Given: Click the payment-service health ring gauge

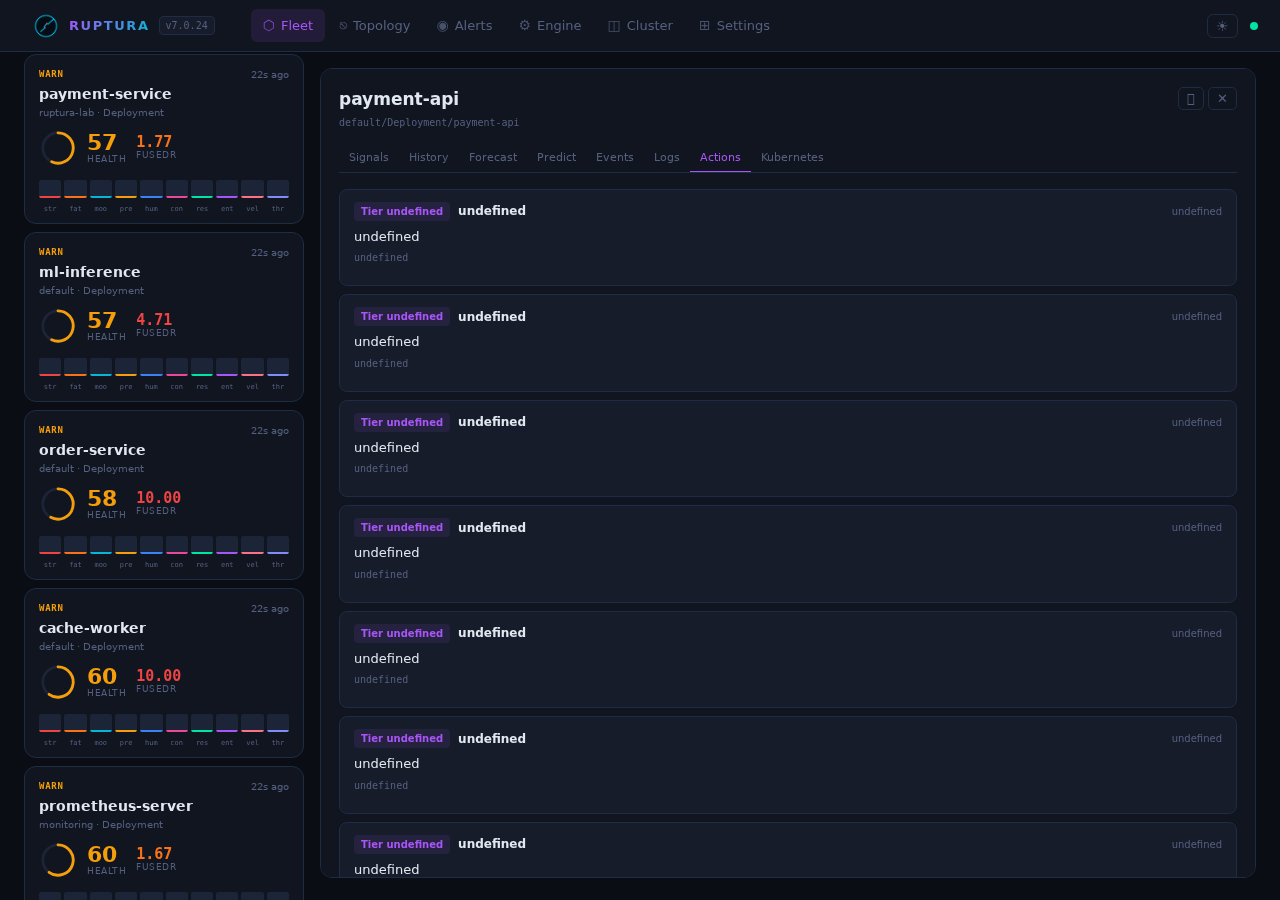Looking at the screenshot, I should click(x=58, y=148).
